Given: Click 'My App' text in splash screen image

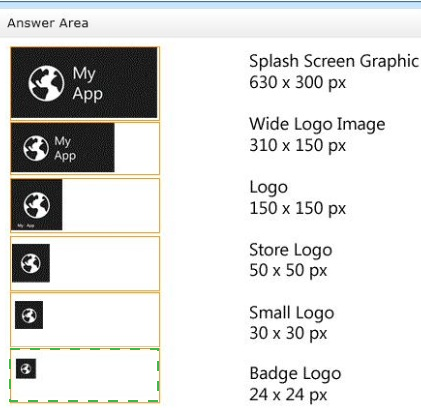Looking at the screenshot, I should click(87, 83).
